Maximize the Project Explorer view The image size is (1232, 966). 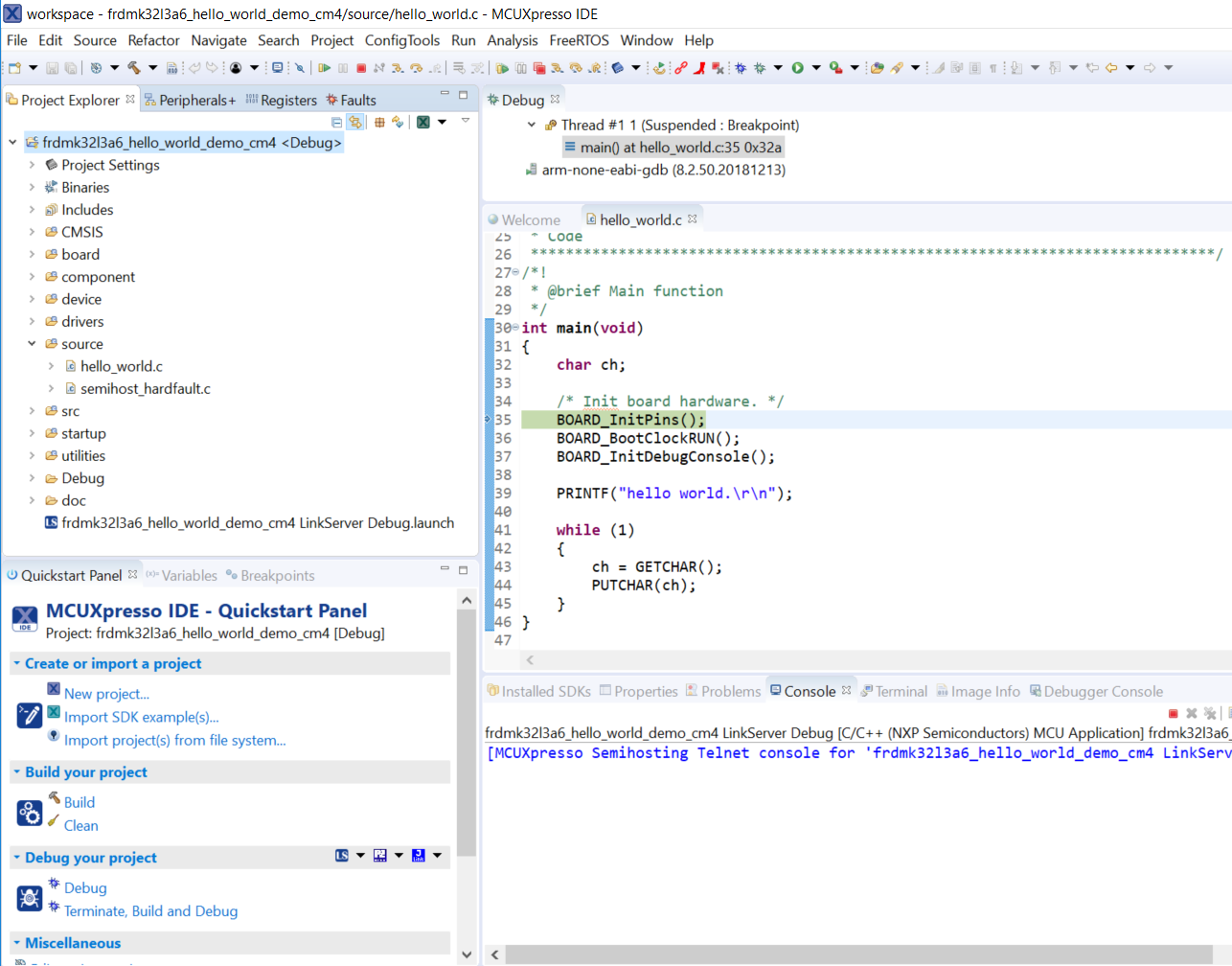463,94
